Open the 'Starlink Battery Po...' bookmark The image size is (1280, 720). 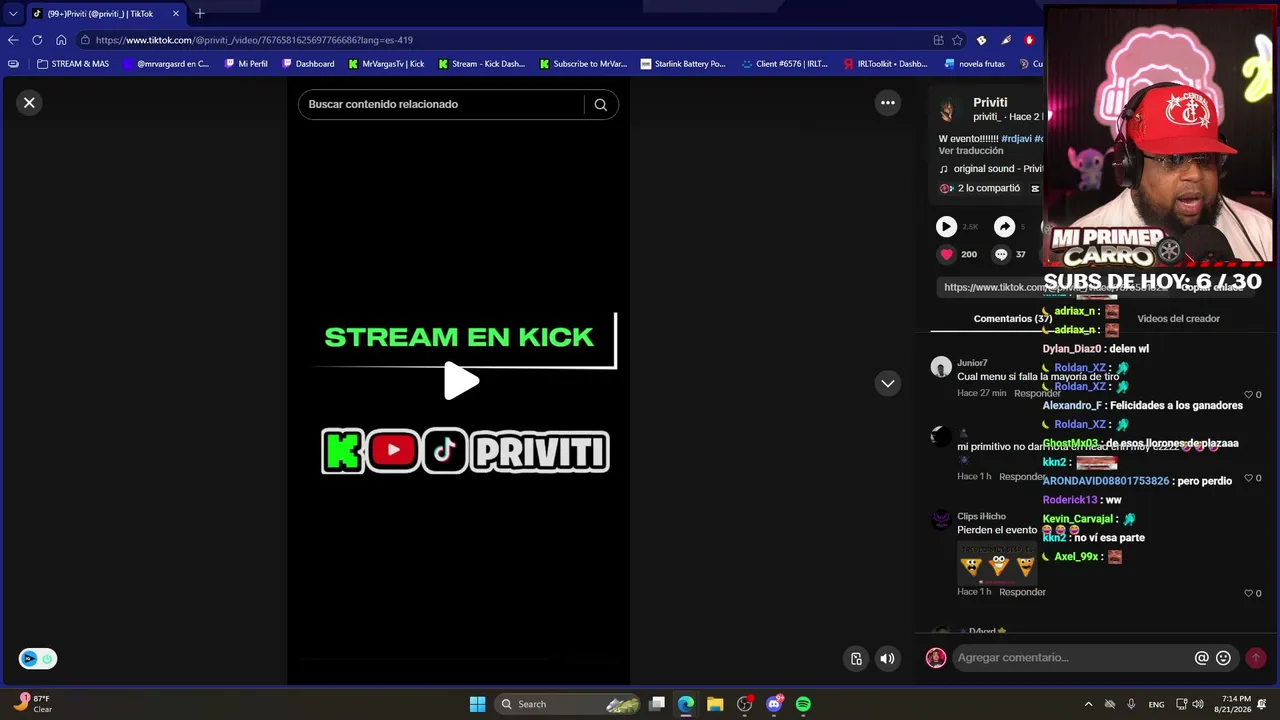click(683, 64)
